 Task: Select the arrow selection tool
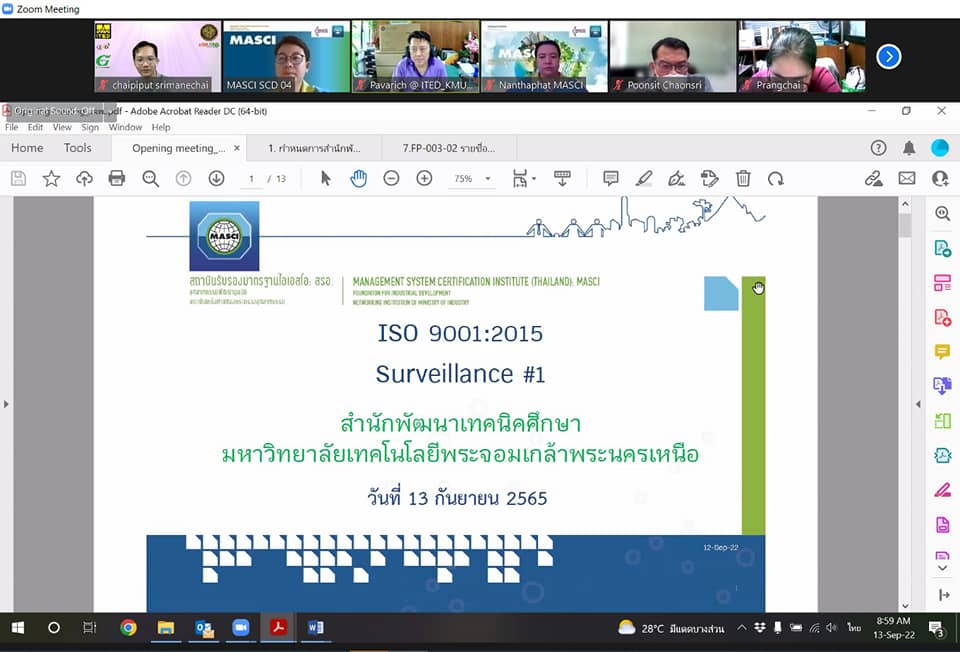(x=326, y=179)
